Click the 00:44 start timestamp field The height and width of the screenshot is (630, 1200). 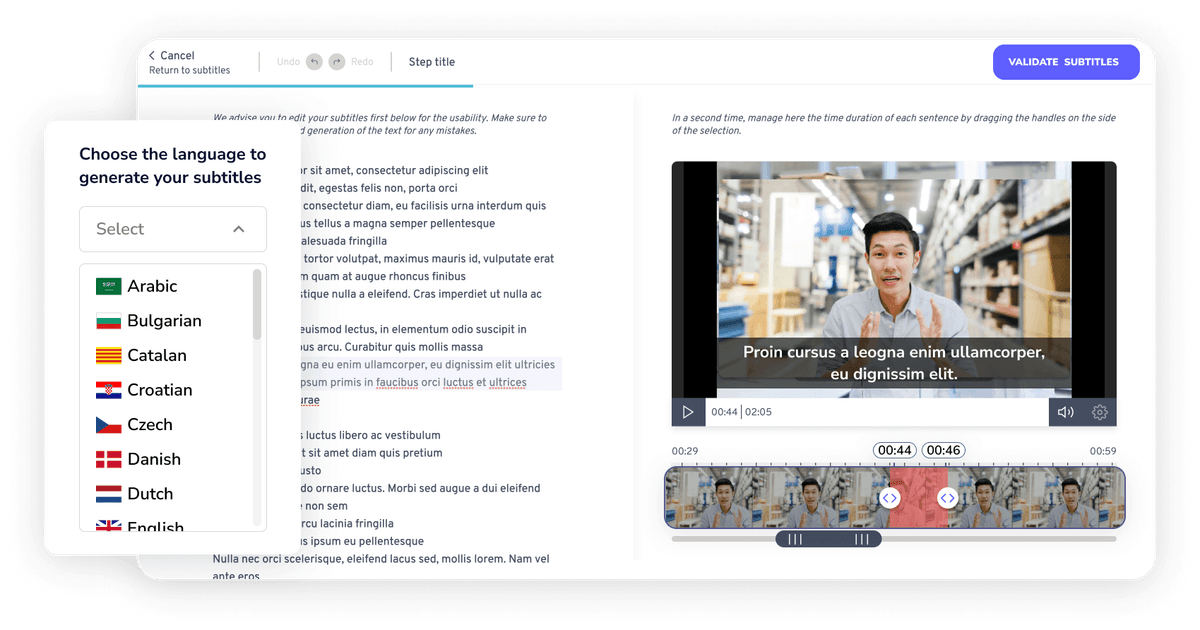click(x=894, y=450)
